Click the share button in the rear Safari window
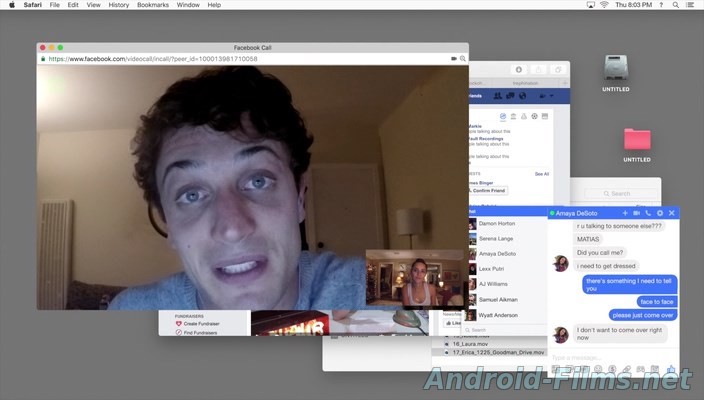Screen dimensions: 704x400 [538, 70]
